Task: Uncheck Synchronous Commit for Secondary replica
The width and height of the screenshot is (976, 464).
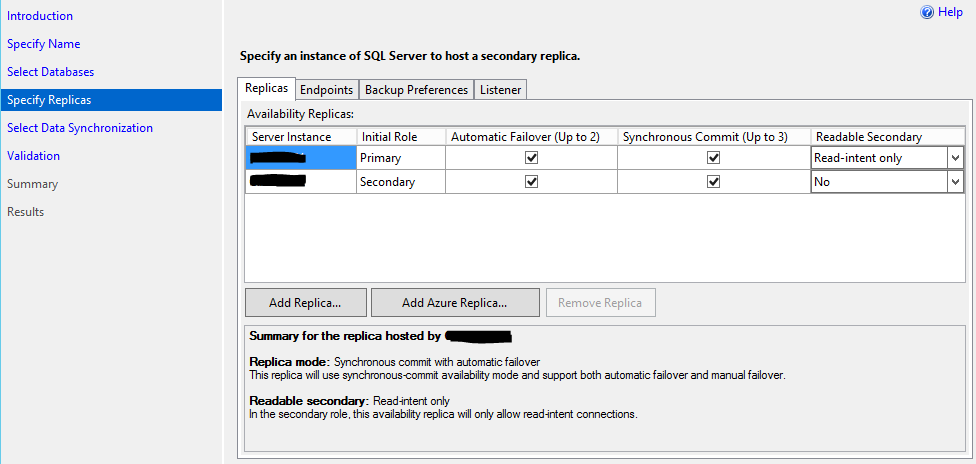Action: [x=714, y=182]
